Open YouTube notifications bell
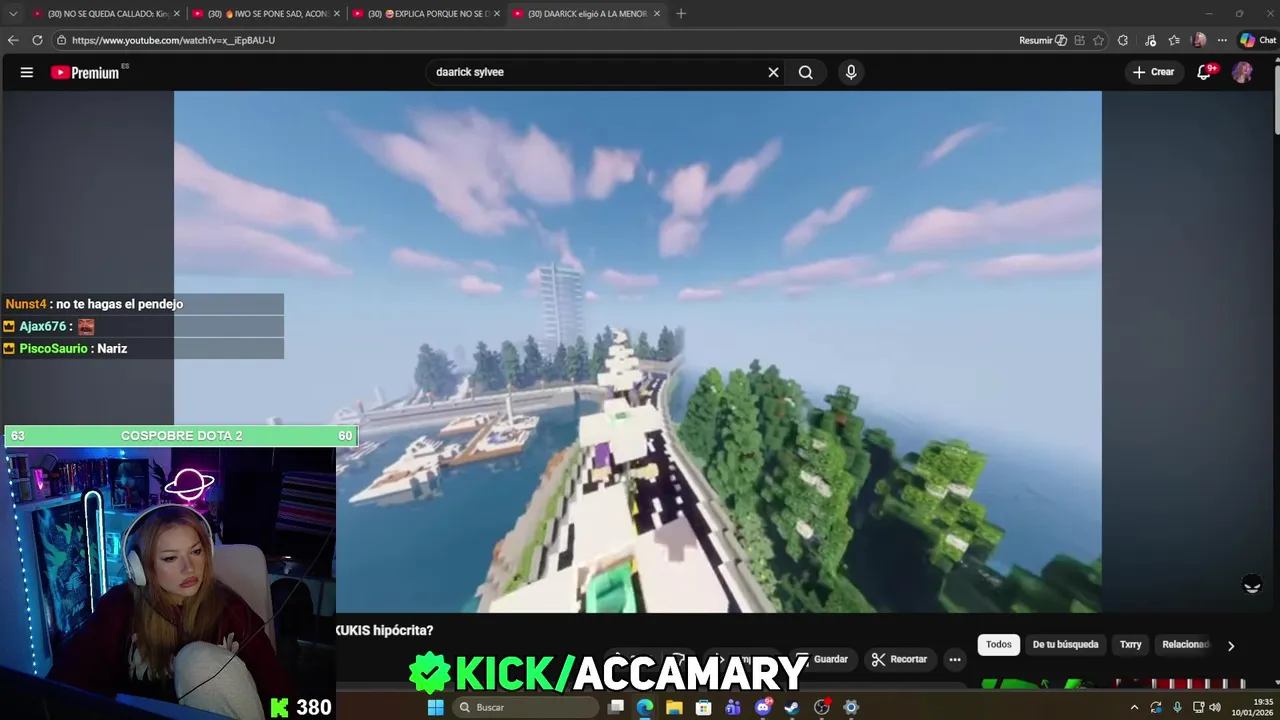The image size is (1280, 720). pos(1204,72)
